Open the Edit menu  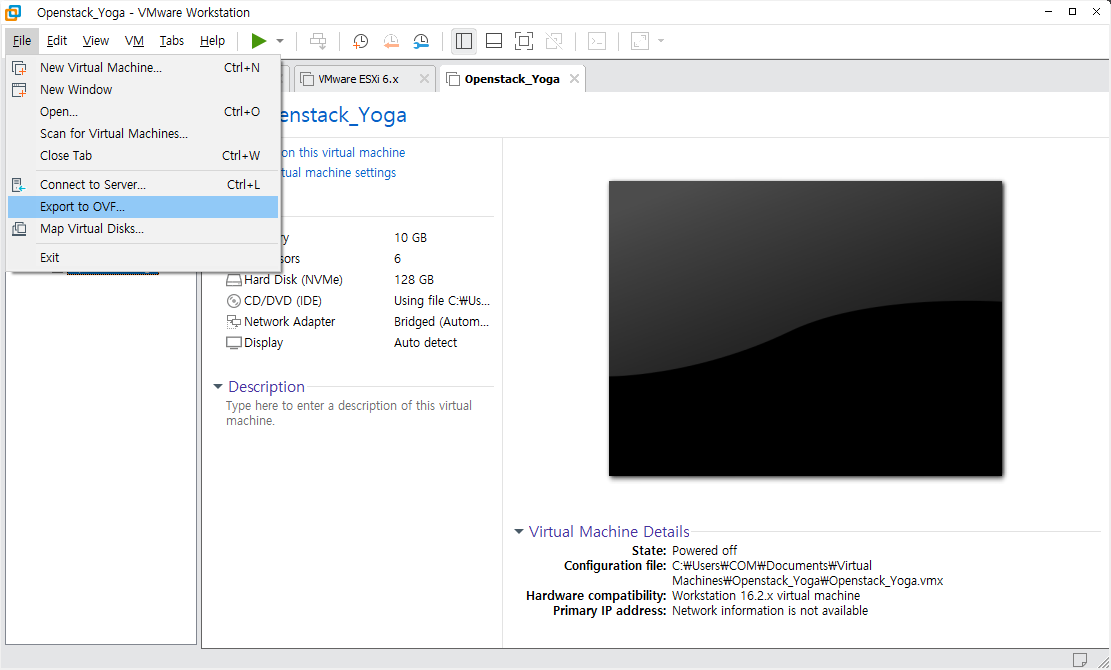[x=57, y=41]
